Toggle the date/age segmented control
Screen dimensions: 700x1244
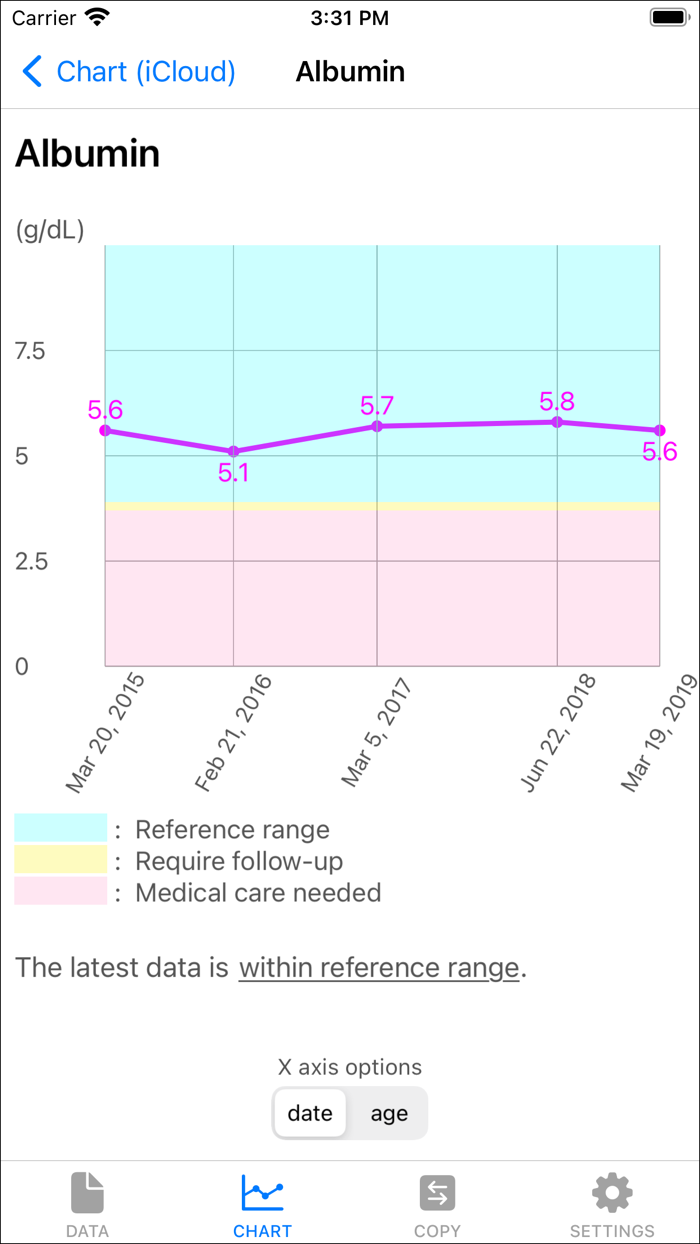[349, 1113]
